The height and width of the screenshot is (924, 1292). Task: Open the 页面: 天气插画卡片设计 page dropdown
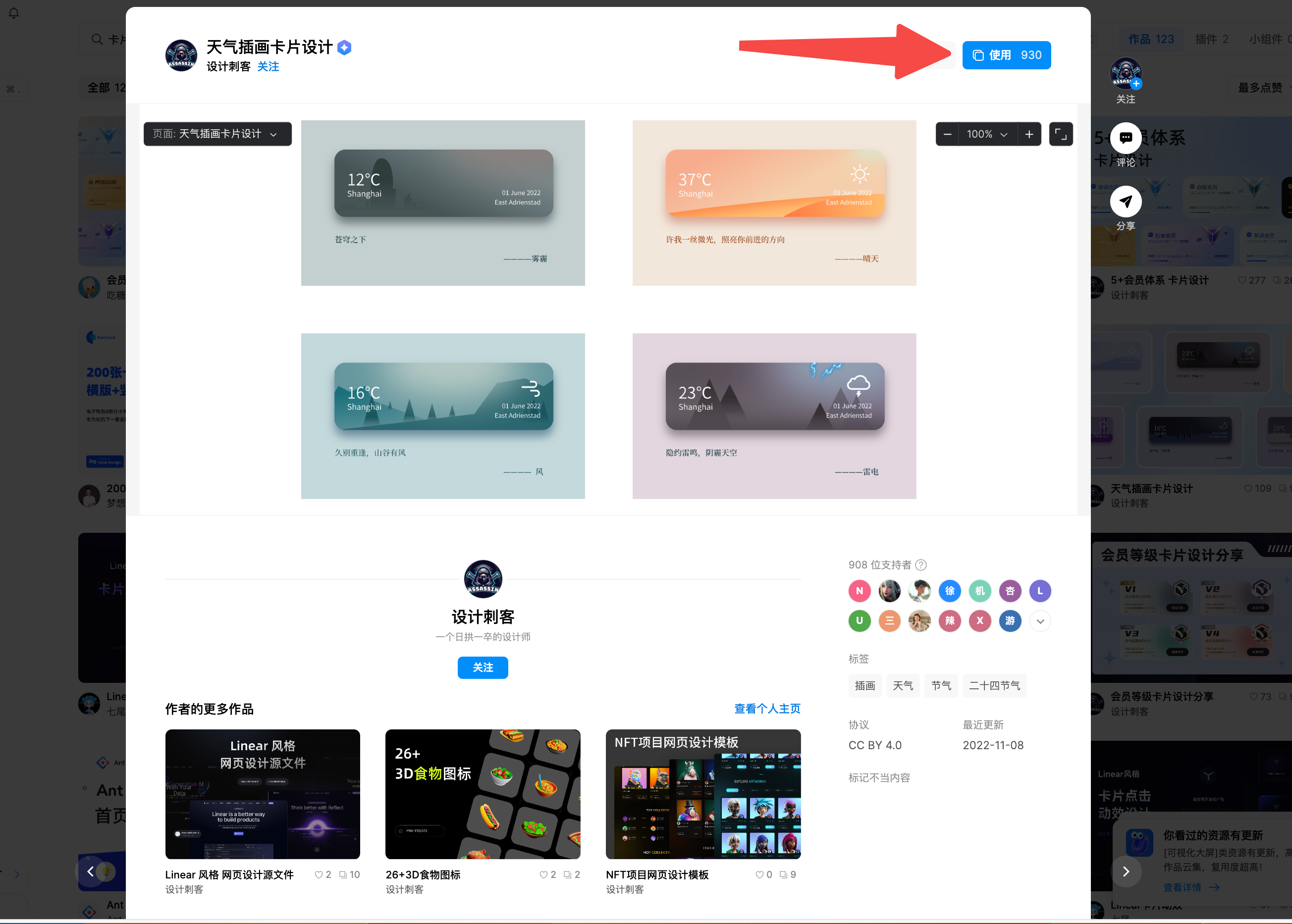(217, 134)
